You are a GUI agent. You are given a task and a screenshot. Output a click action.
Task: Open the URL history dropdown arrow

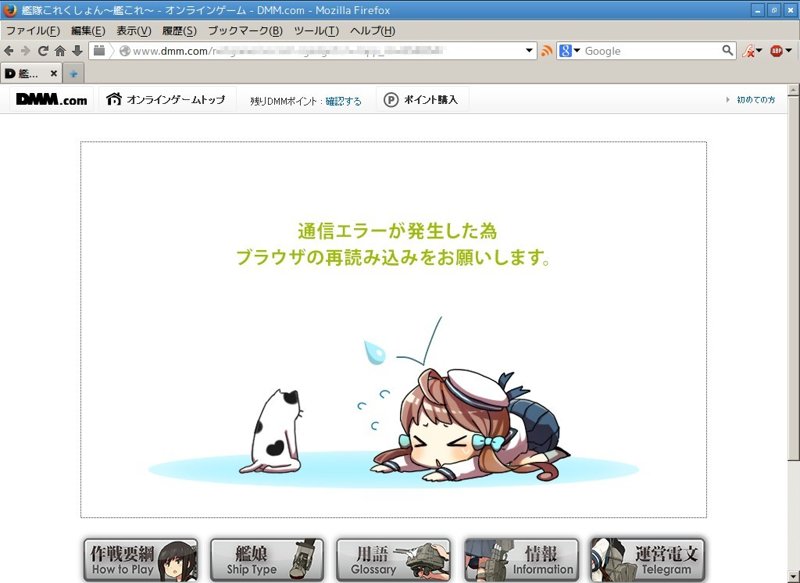click(x=529, y=50)
